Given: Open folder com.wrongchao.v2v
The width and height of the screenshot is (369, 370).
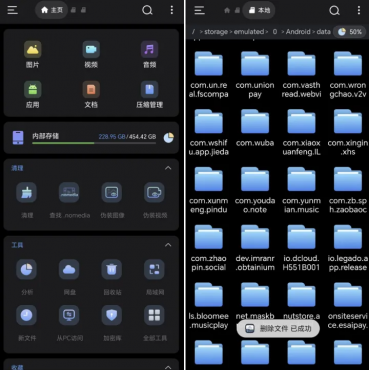Looking at the screenshot, I should (x=348, y=75).
